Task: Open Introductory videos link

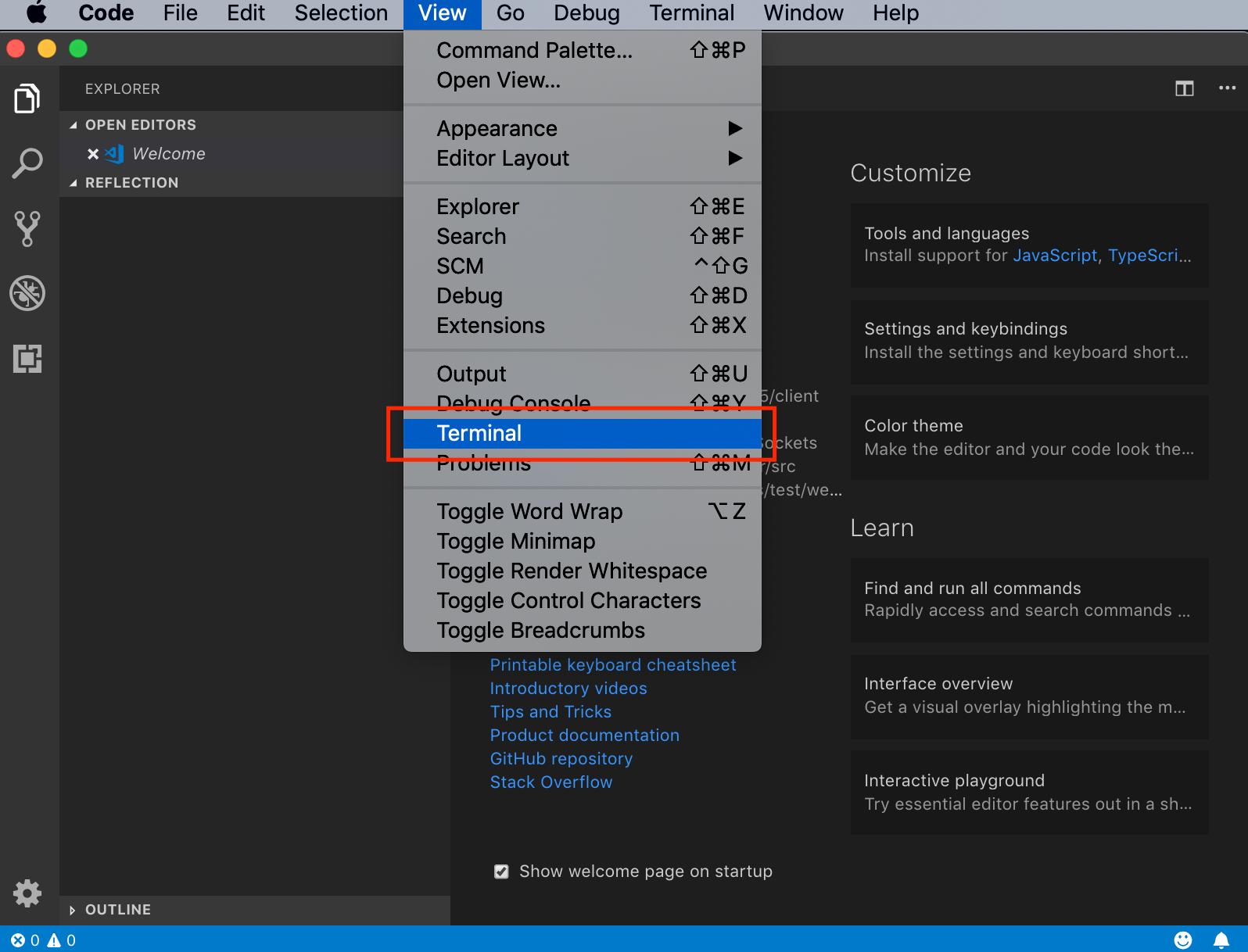Action: coord(568,689)
